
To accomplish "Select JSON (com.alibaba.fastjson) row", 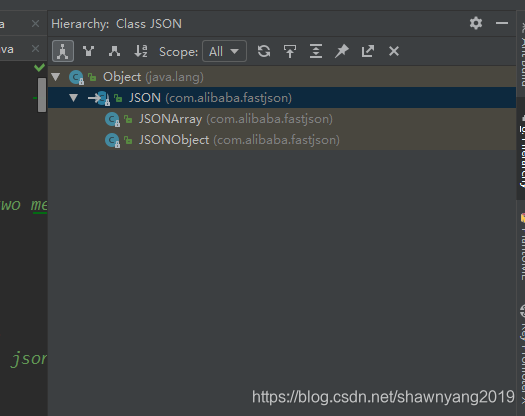I will click(282, 98).
